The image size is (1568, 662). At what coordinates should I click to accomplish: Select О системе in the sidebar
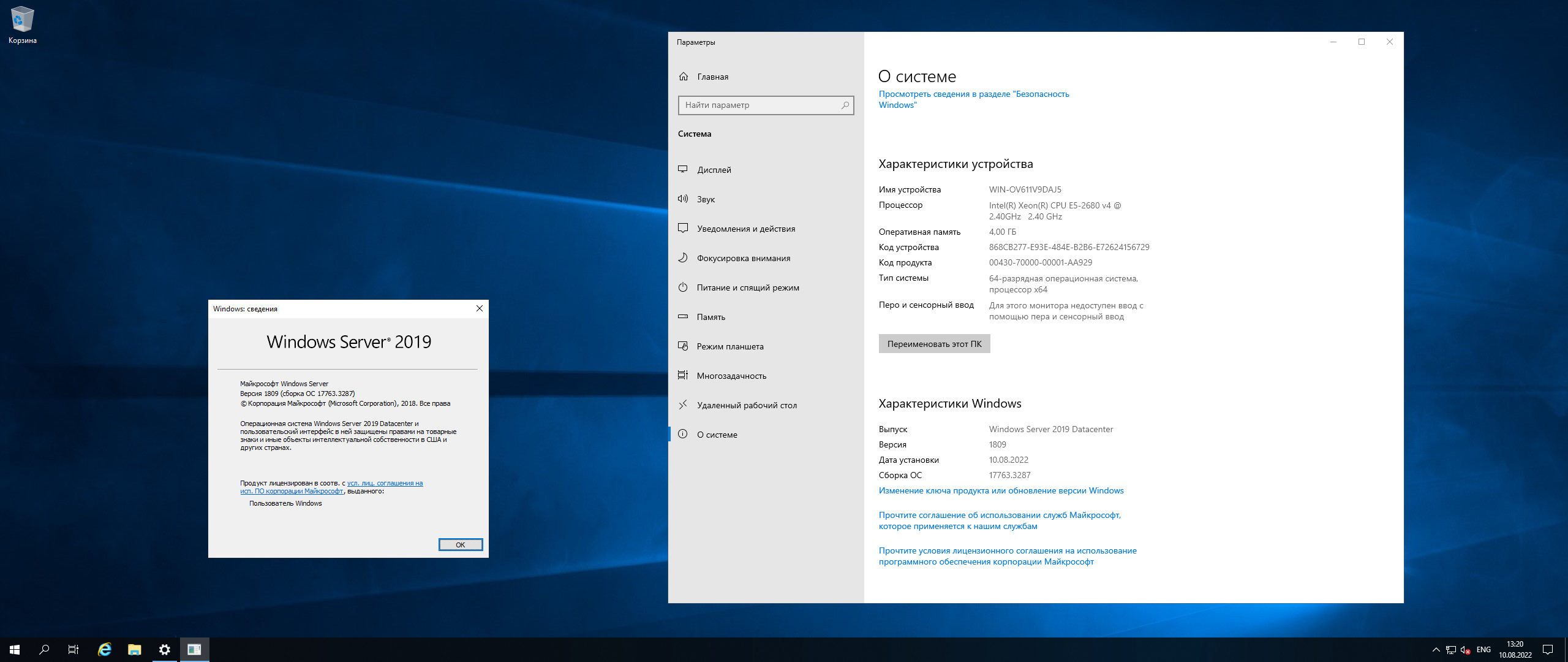tap(766, 435)
